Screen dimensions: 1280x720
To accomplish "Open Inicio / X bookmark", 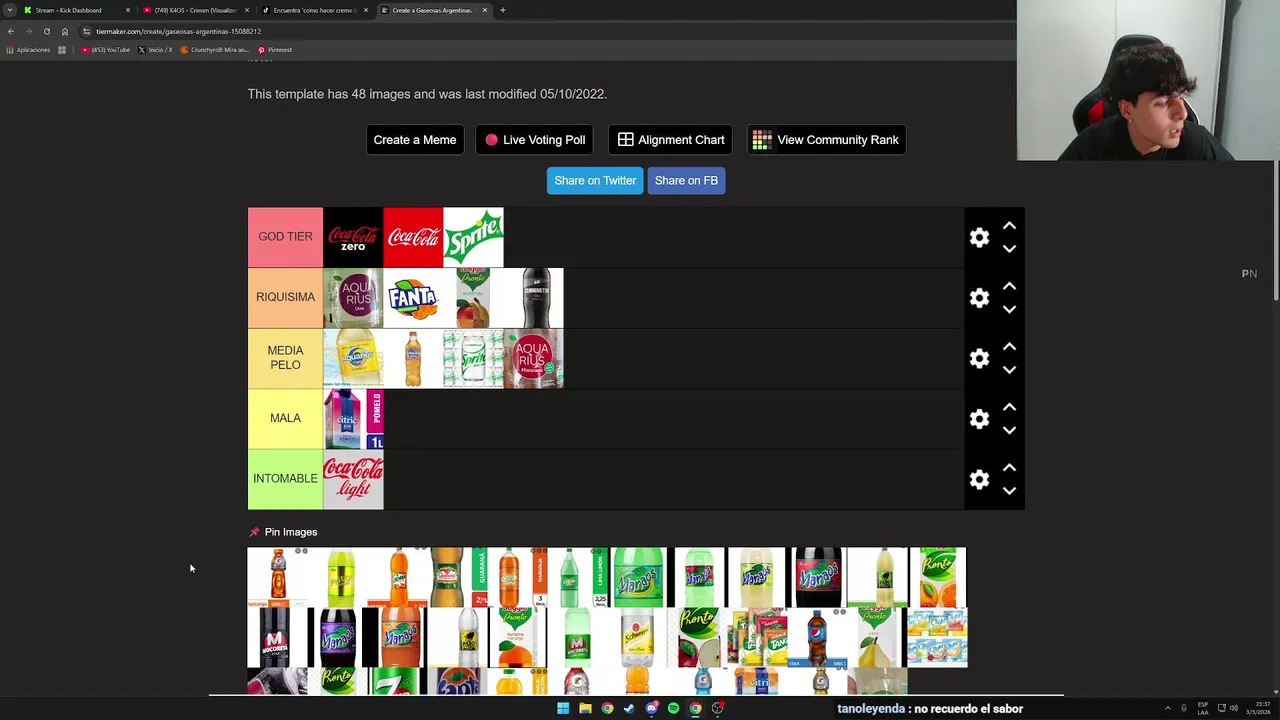I will pyautogui.click(x=155, y=50).
